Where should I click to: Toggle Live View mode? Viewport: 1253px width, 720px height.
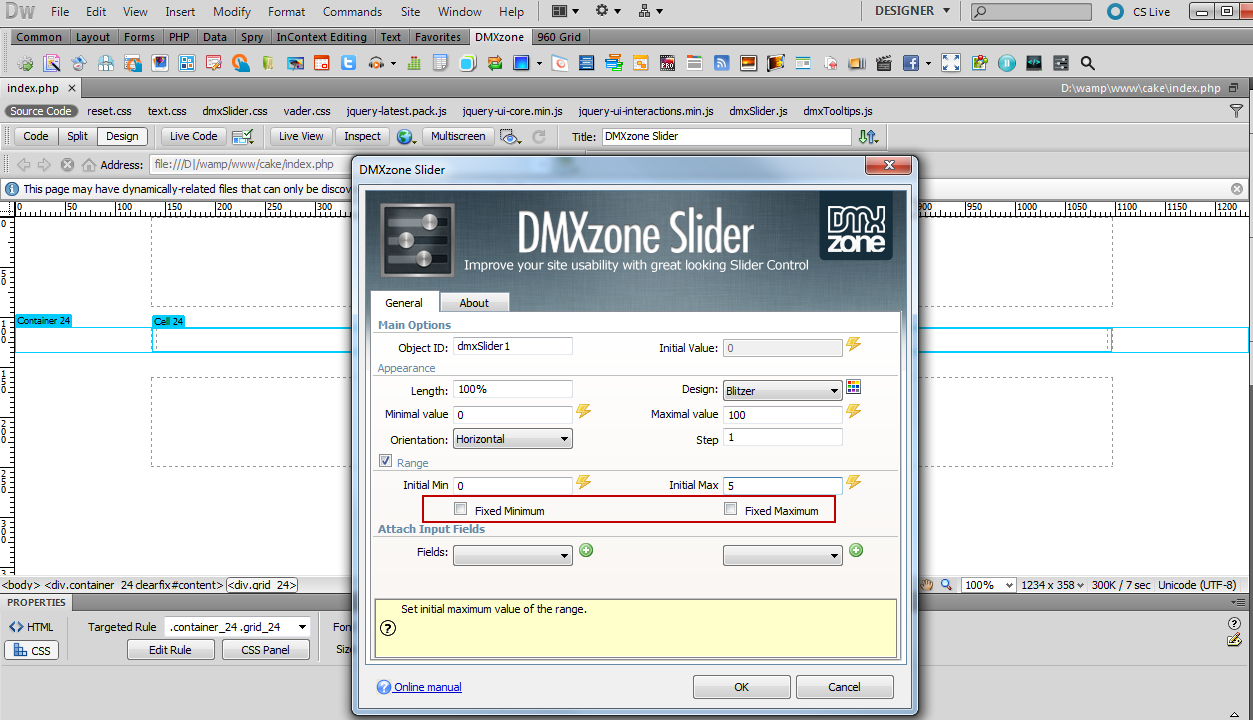click(301, 136)
